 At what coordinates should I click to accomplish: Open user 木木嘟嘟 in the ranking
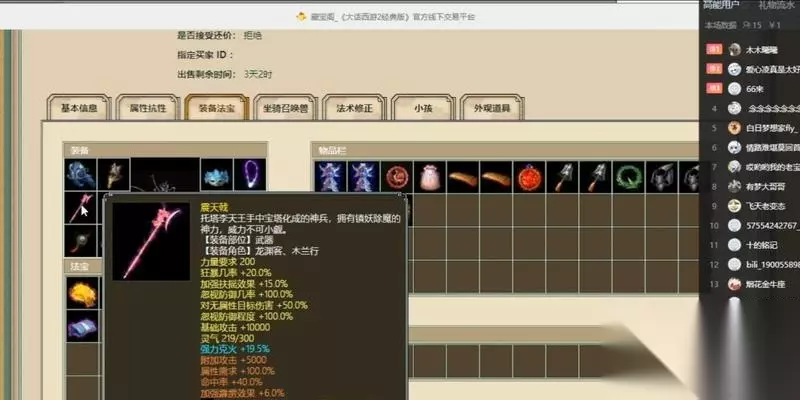762,50
